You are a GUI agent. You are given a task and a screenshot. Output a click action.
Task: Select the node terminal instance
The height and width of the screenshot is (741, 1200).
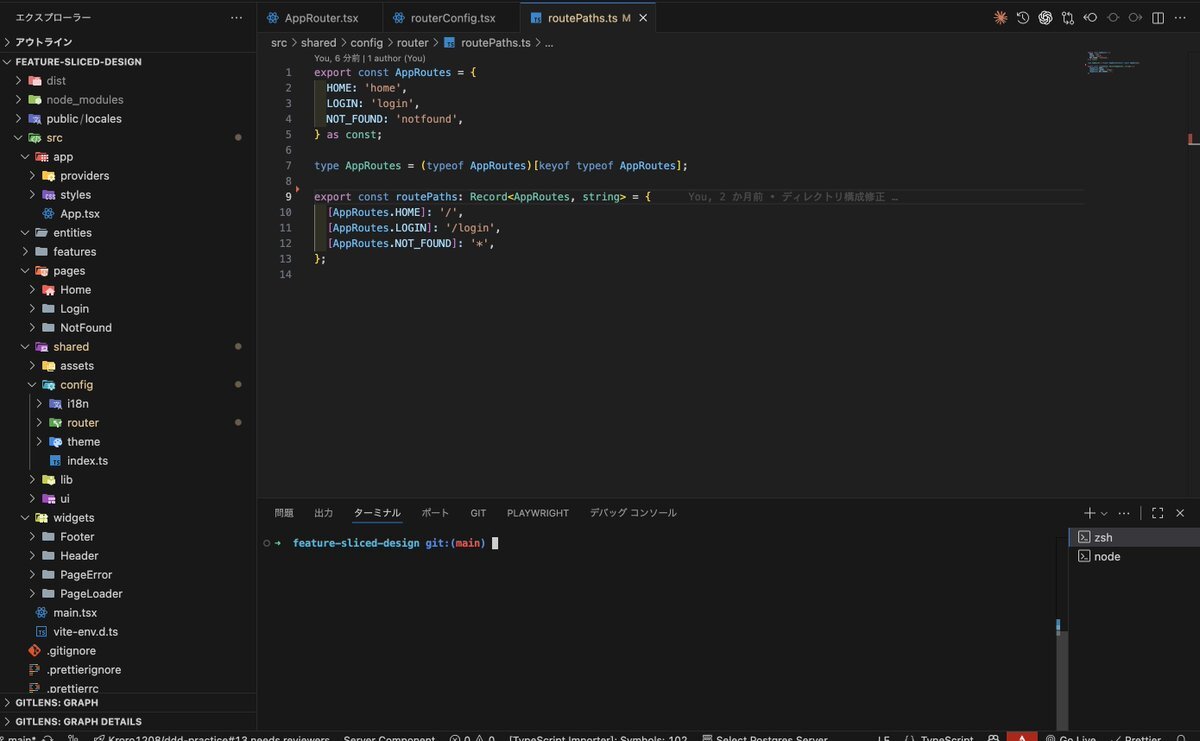tap(1107, 557)
